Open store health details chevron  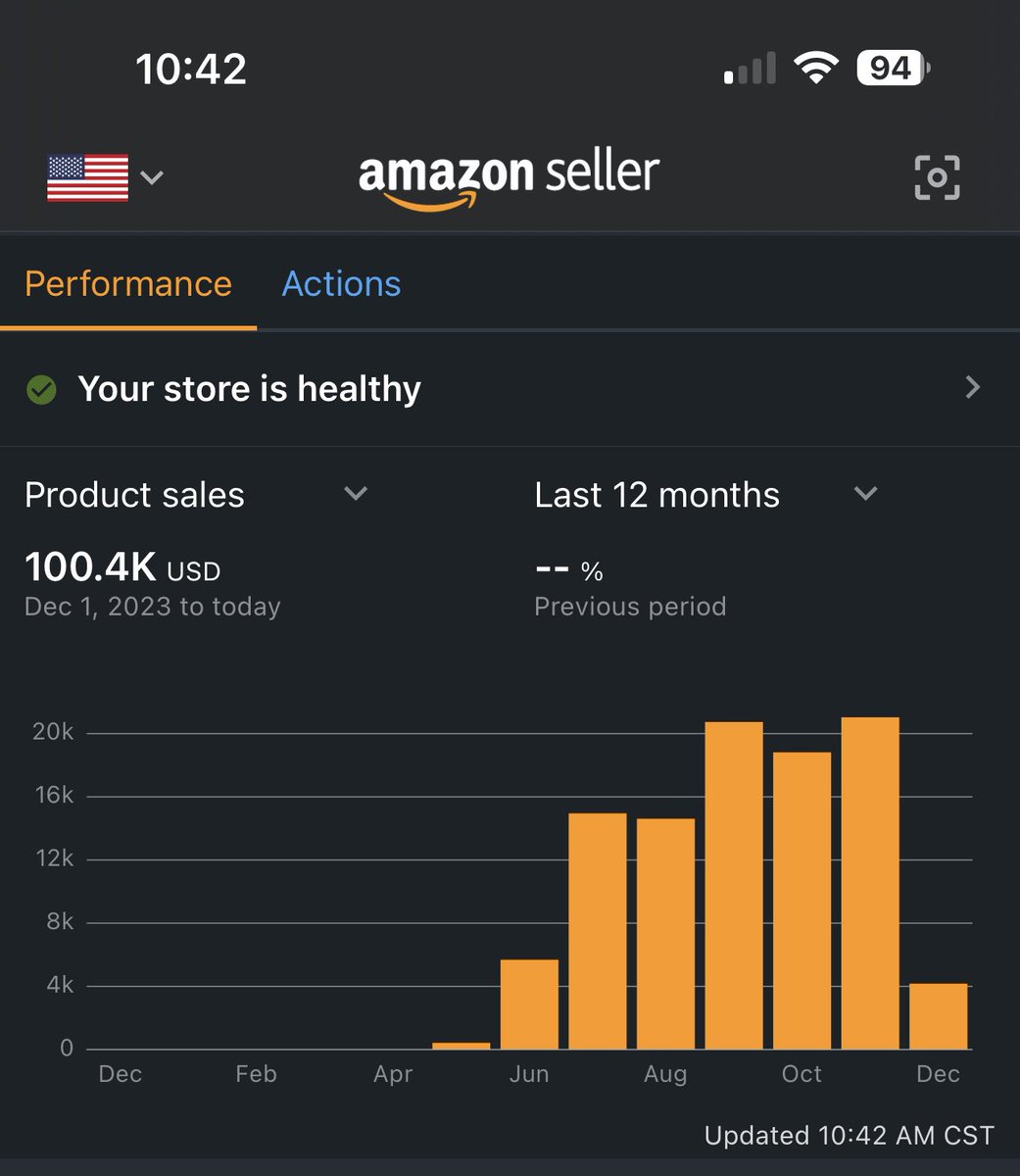[x=972, y=388]
